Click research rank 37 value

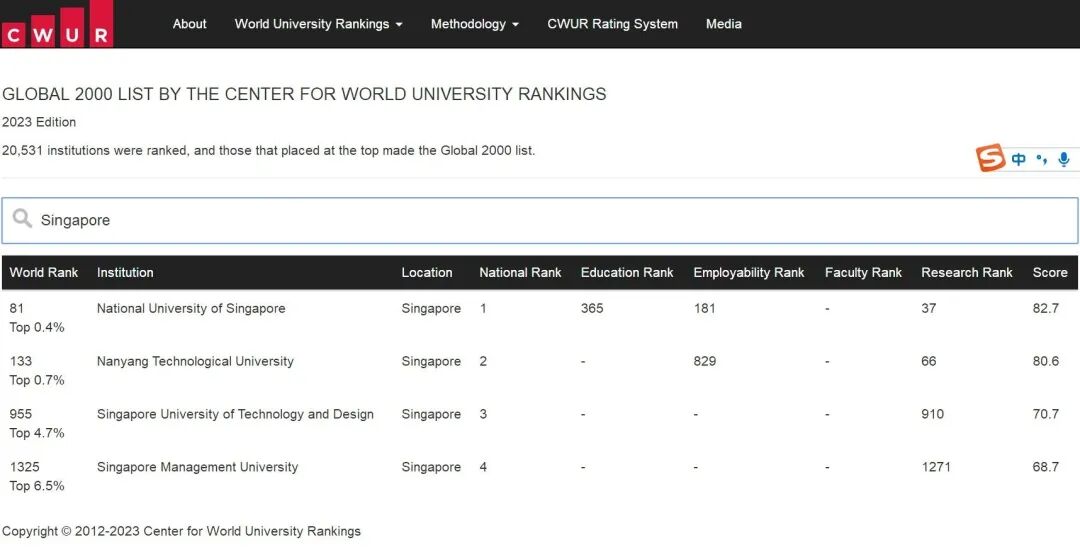[928, 308]
